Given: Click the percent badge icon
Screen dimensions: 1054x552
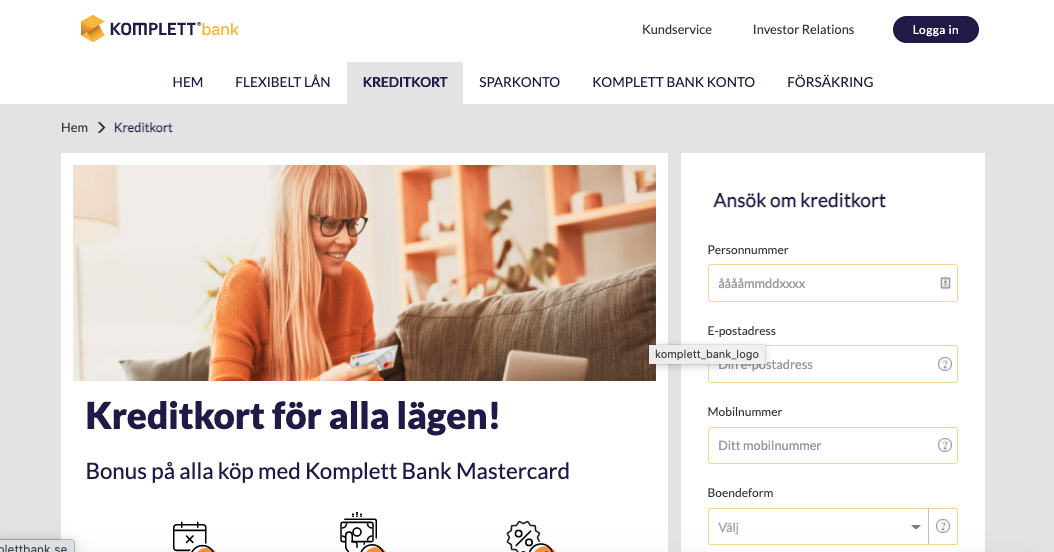Looking at the screenshot, I should (x=528, y=537).
